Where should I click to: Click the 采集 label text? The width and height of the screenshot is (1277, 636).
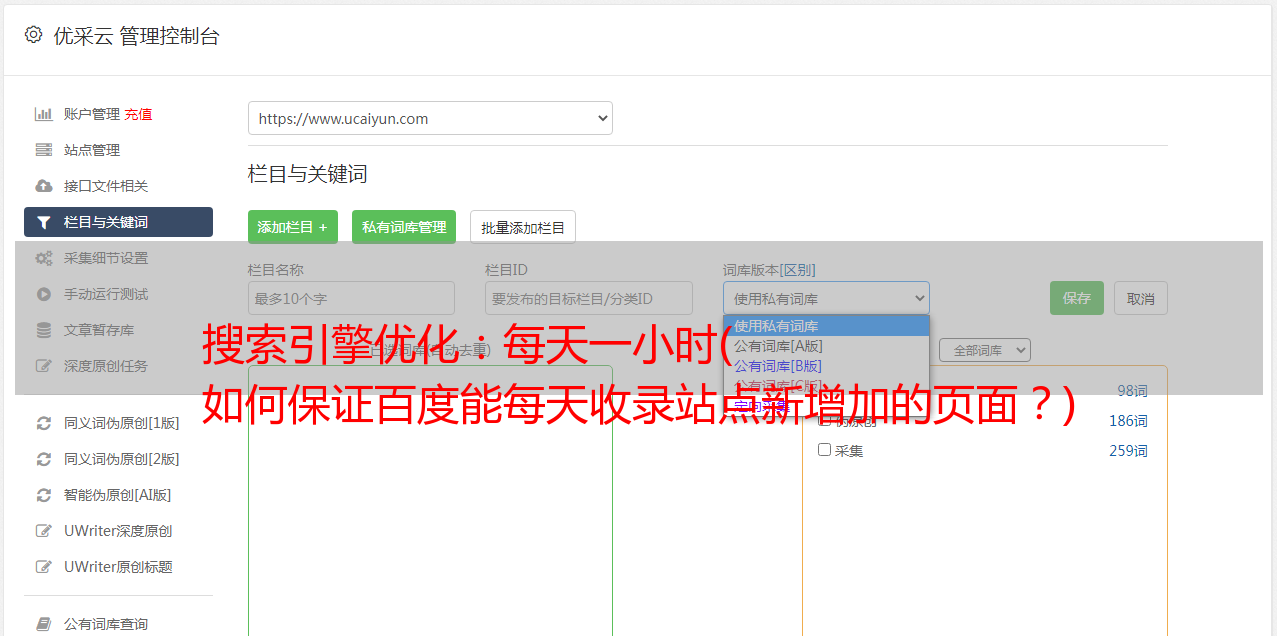pyautogui.click(x=849, y=450)
